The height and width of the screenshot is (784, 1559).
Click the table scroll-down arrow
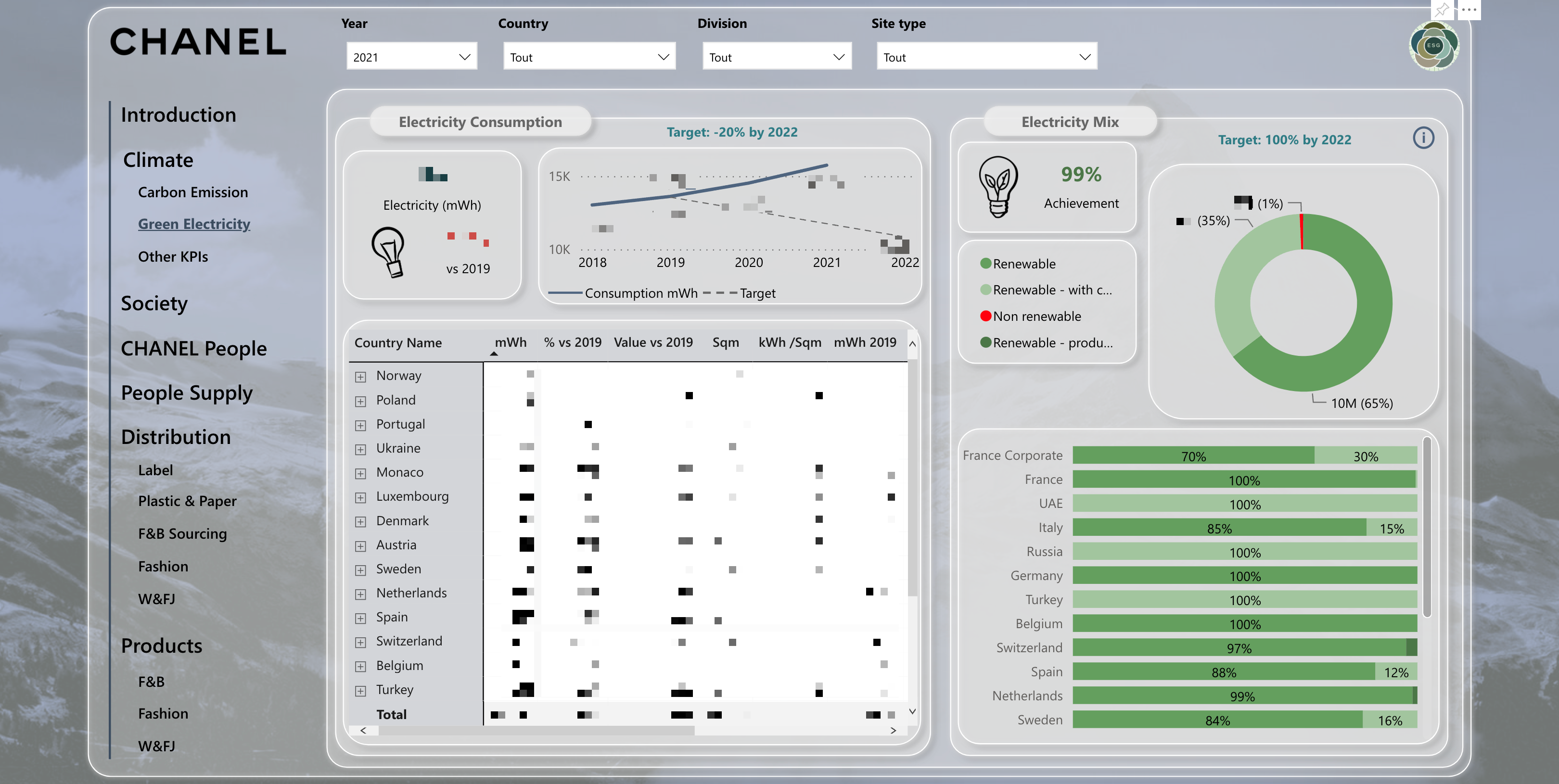point(912,711)
